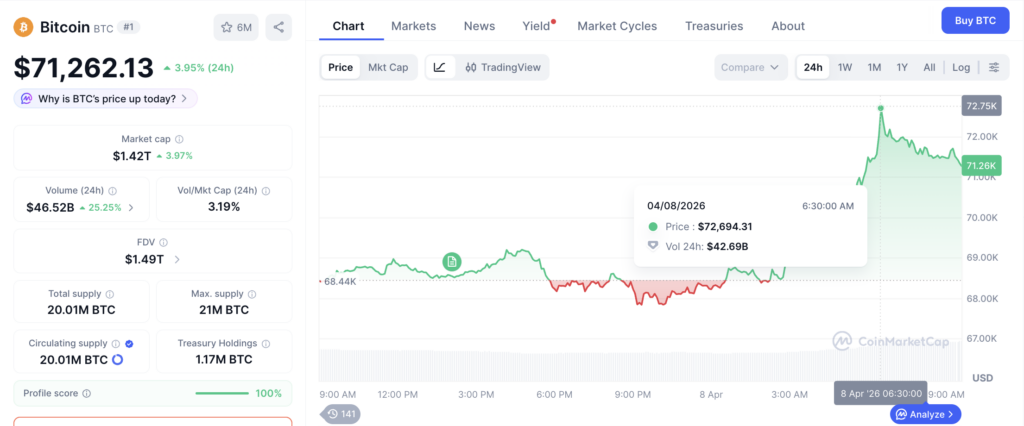The width and height of the screenshot is (1024, 426).
Task: Open the share icon button
Action: coord(279,27)
